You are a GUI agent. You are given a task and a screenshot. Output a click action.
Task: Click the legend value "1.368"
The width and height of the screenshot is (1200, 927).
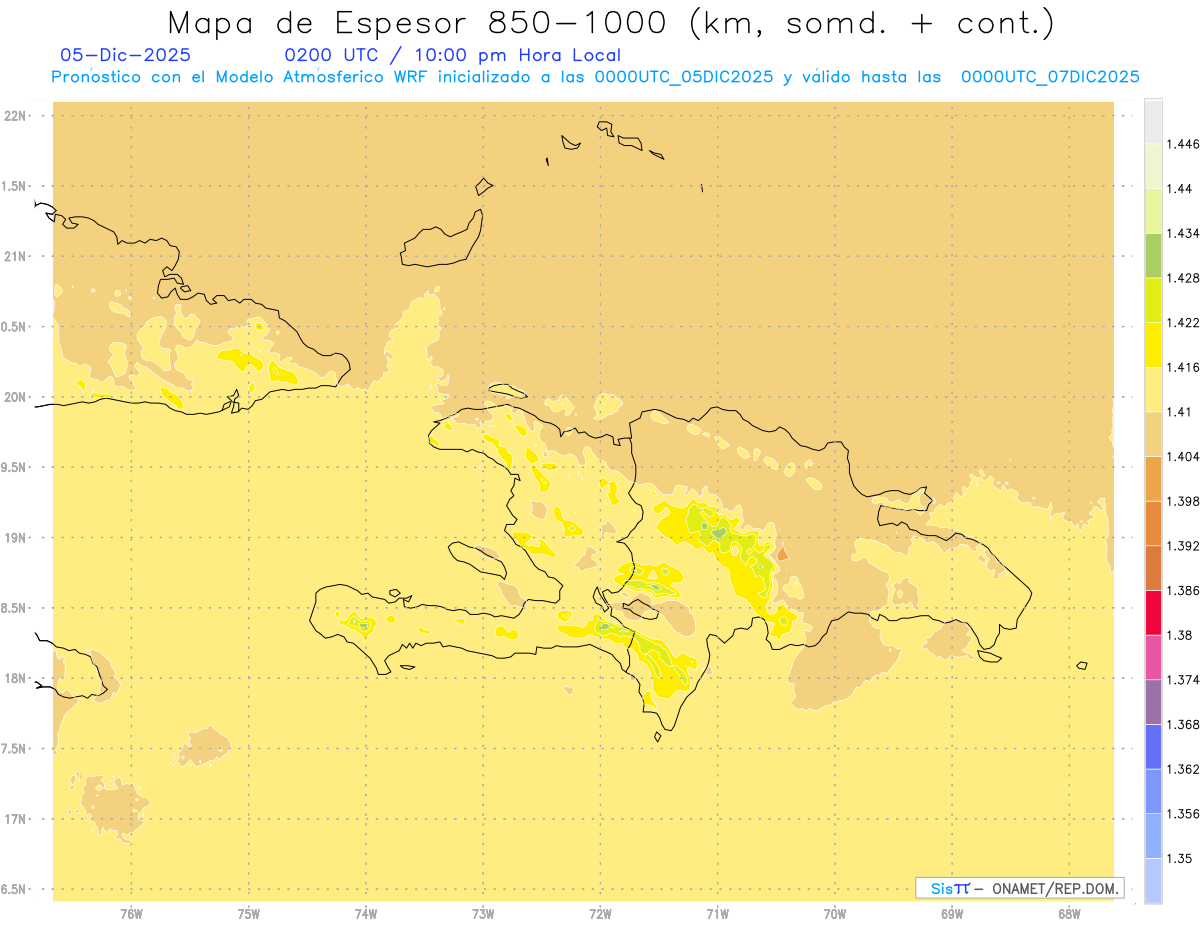[x=1182, y=724]
